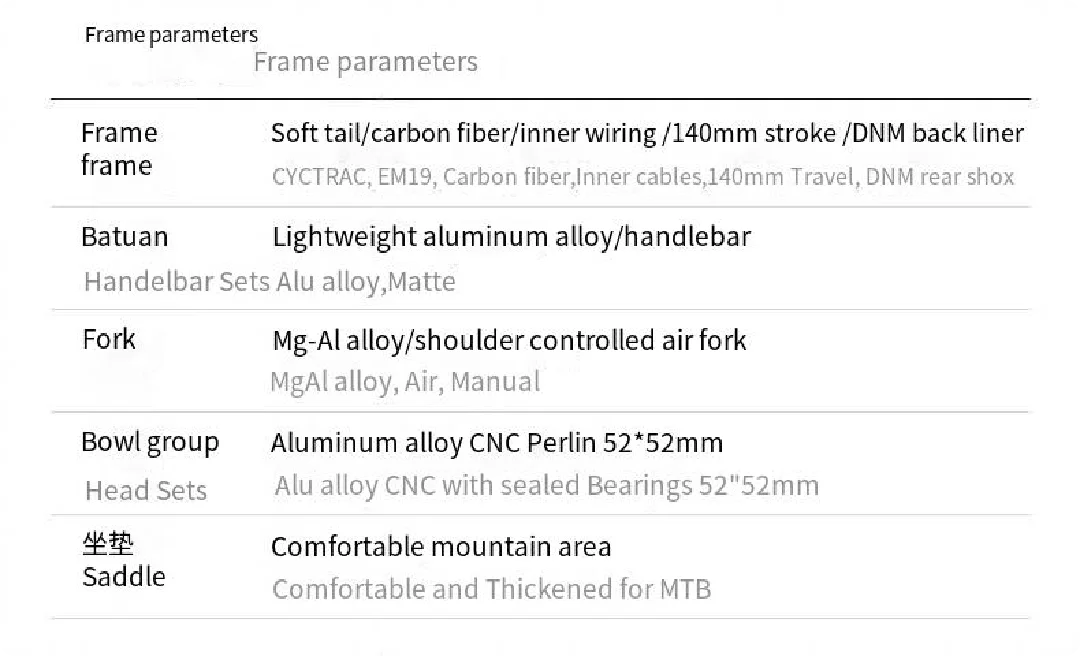This screenshot has width=1080, height=656.
Task: Click 'Lightweight aluminum alloy/handlebar' text
Action: (x=511, y=237)
